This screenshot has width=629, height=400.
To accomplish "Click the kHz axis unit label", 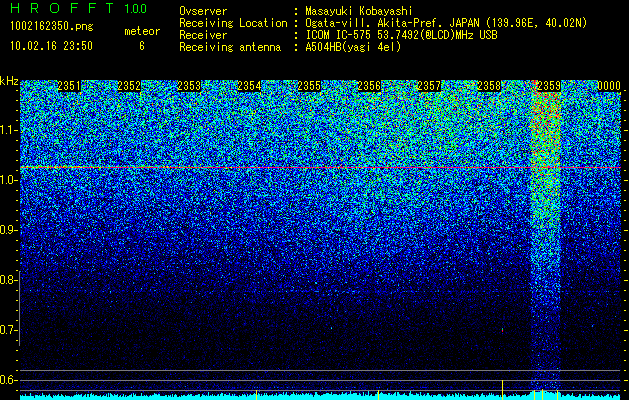I will pyautogui.click(x=9, y=81).
